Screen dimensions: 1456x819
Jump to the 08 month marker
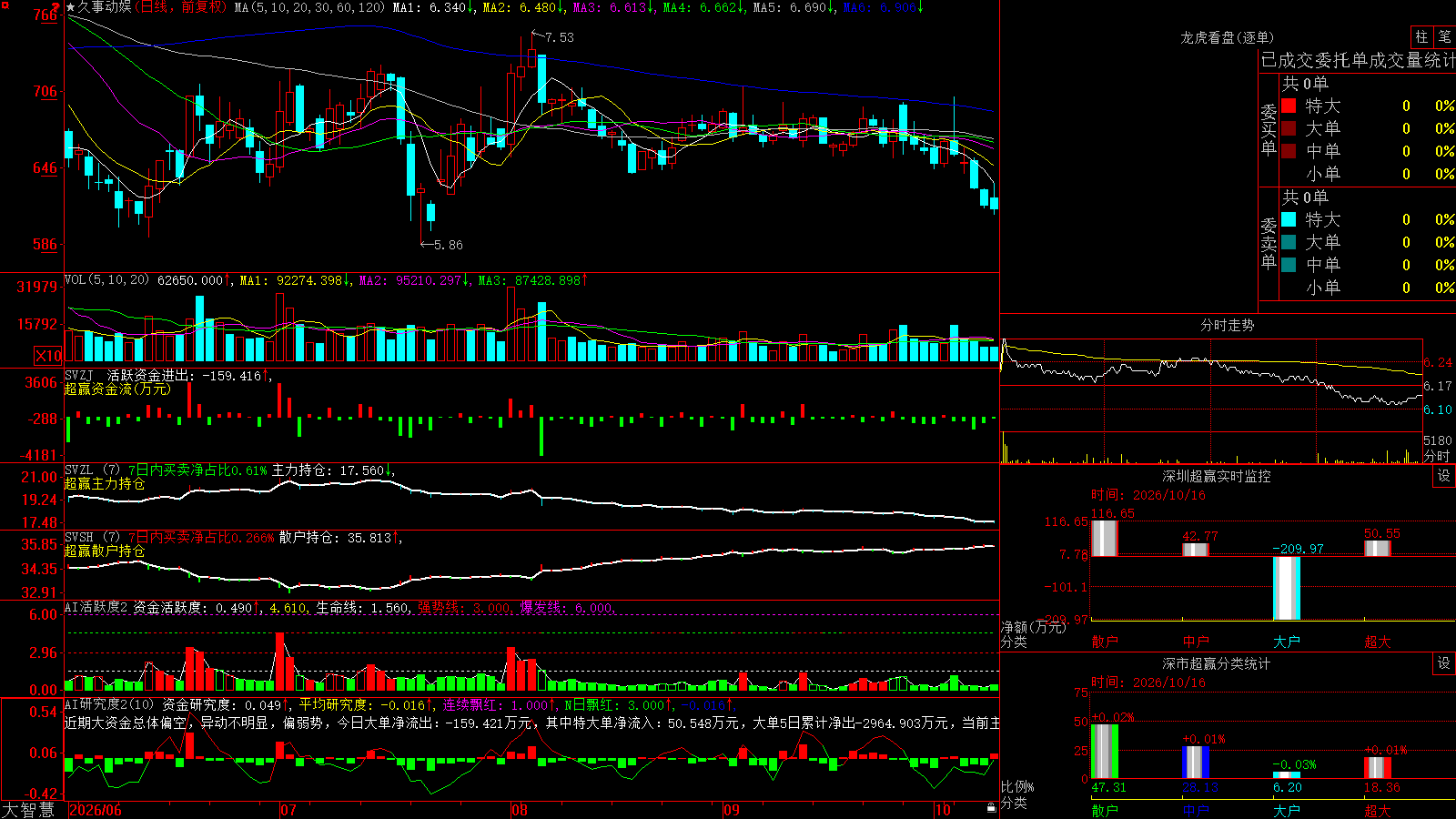520,810
